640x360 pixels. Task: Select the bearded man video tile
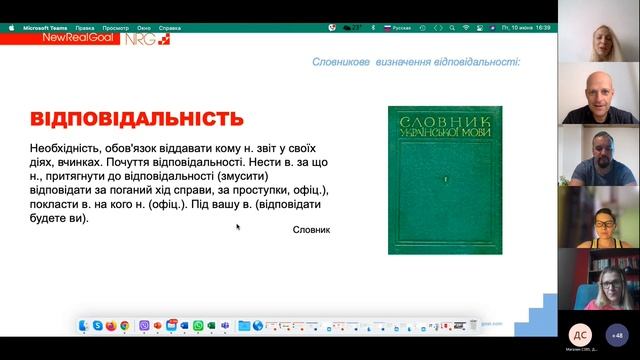pyautogui.click(x=599, y=156)
